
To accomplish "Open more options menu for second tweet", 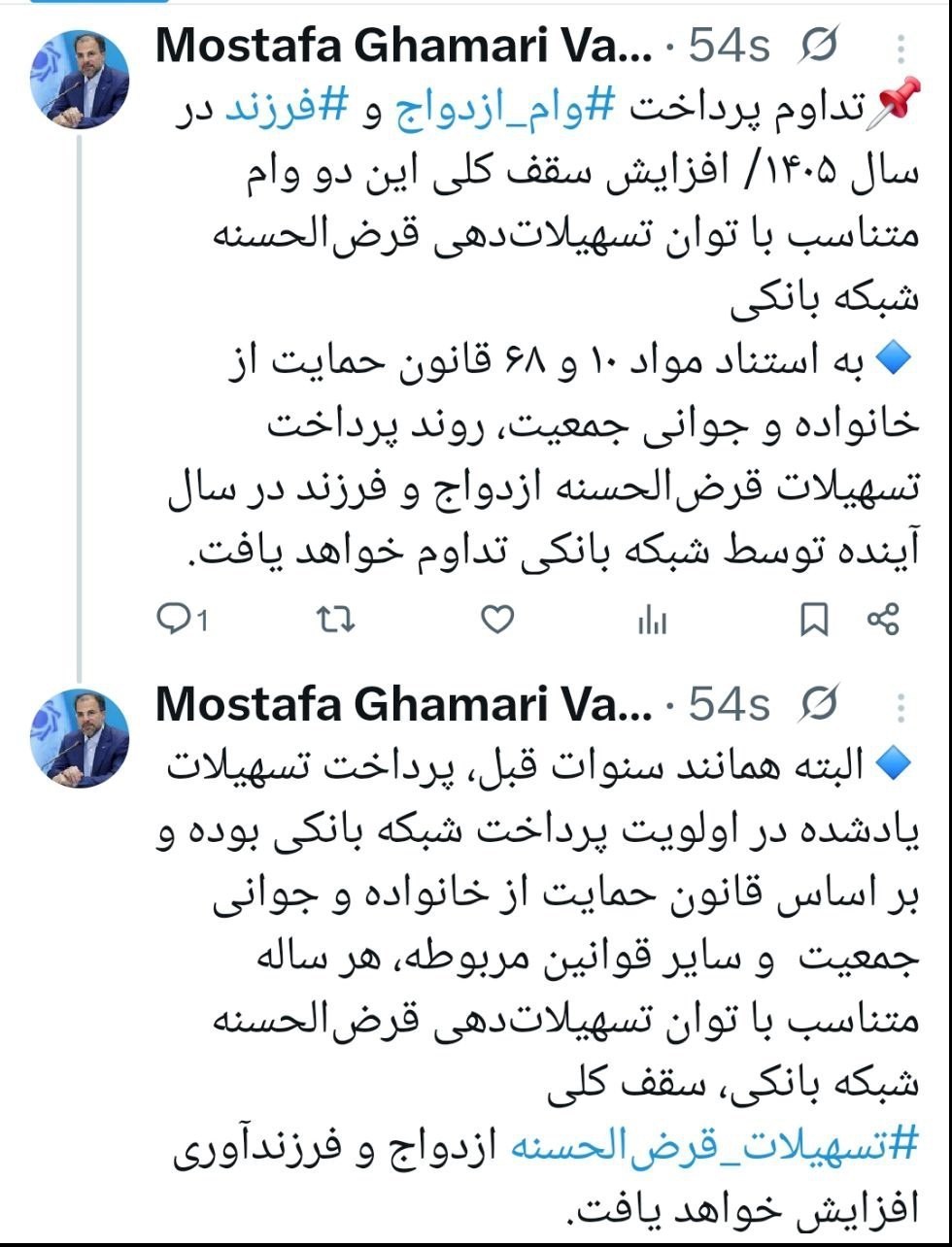I will point(902,707).
